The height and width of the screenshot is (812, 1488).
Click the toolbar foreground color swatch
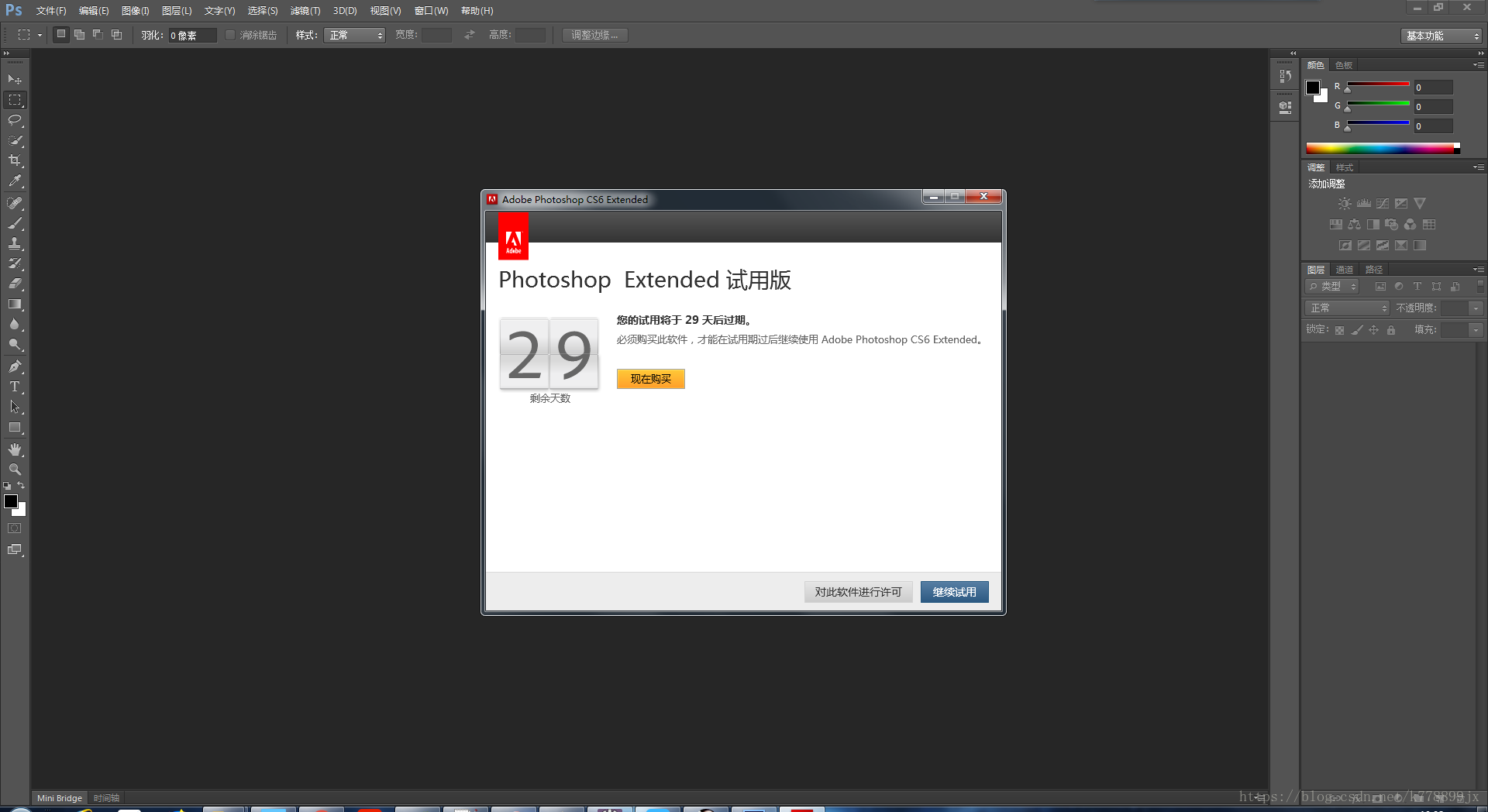coord(11,501)
